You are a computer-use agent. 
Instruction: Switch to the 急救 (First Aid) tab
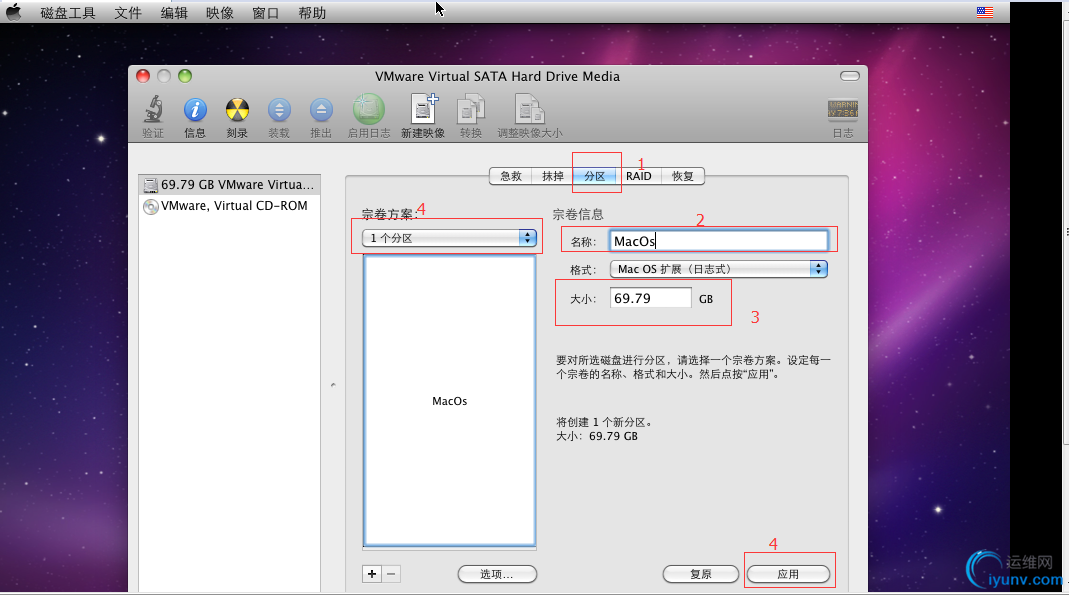[511, 176]
